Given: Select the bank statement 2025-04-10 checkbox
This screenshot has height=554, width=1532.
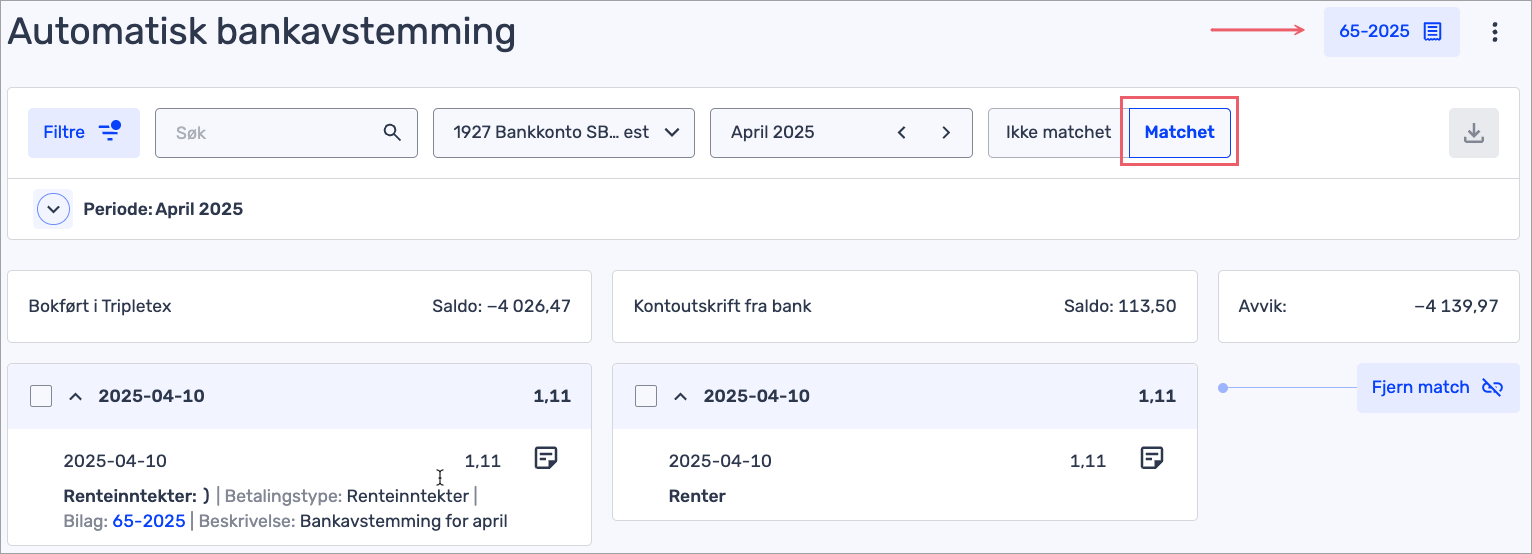Looking at the screenshot, I should pos(646,396).
